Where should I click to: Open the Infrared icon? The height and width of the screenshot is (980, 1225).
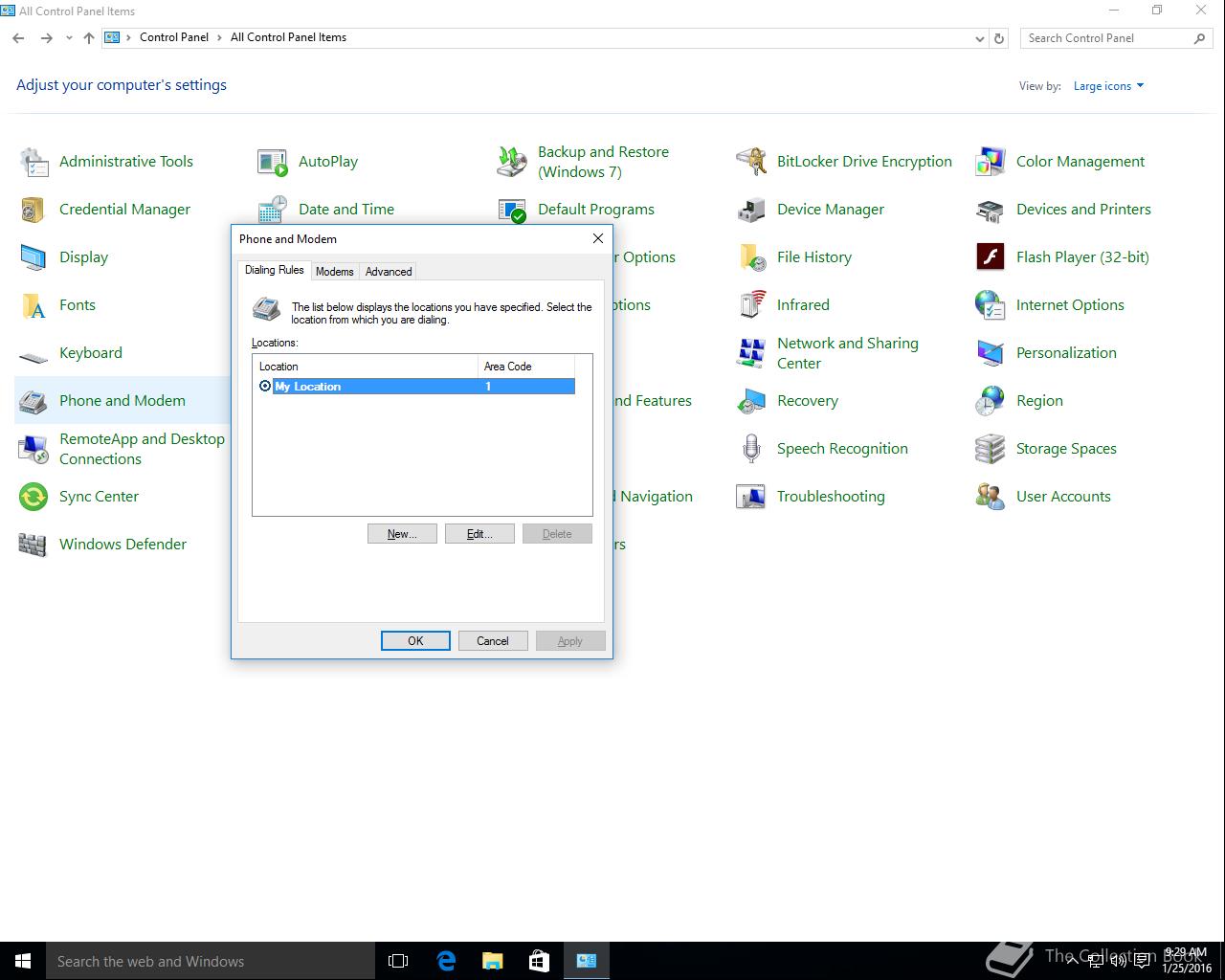751,305
